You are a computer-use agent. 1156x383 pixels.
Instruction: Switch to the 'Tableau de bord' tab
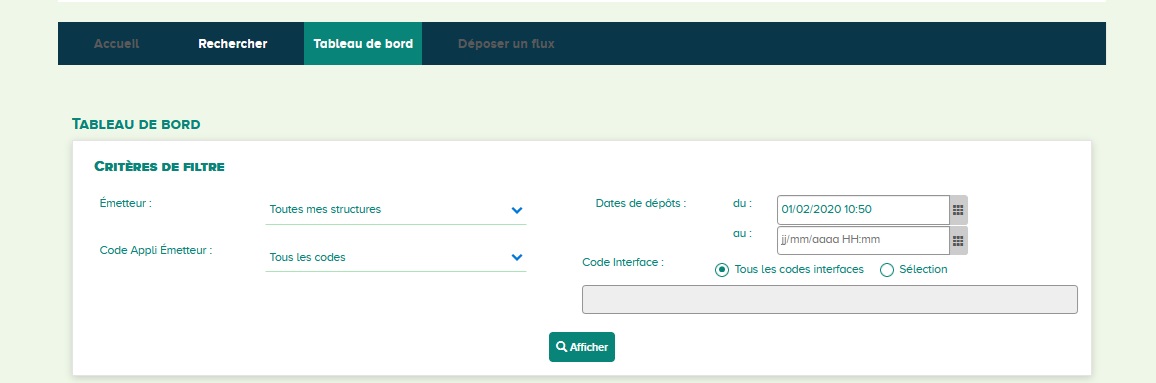(363, 43)
